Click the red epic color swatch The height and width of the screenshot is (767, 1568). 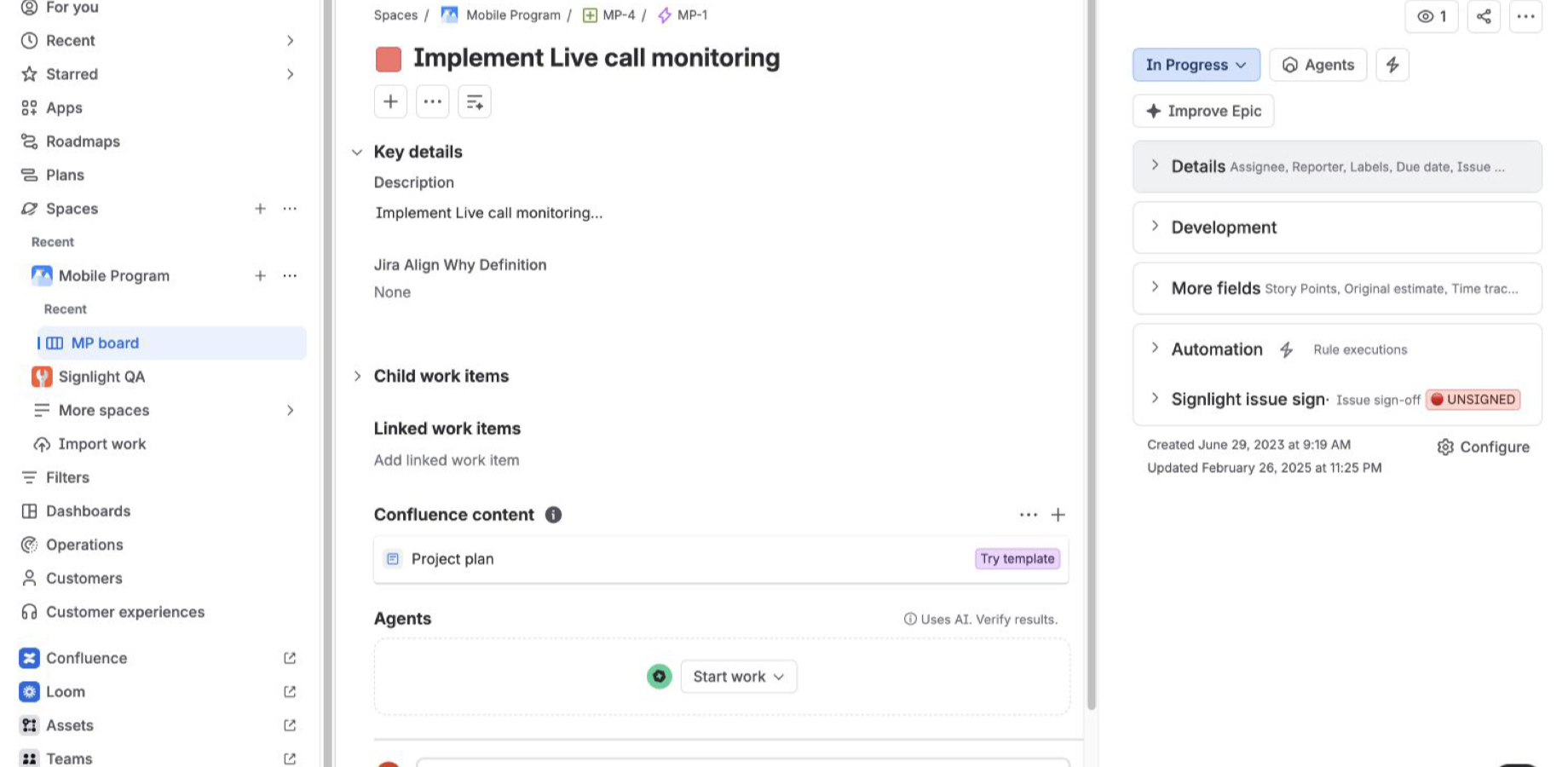point(389,59)
